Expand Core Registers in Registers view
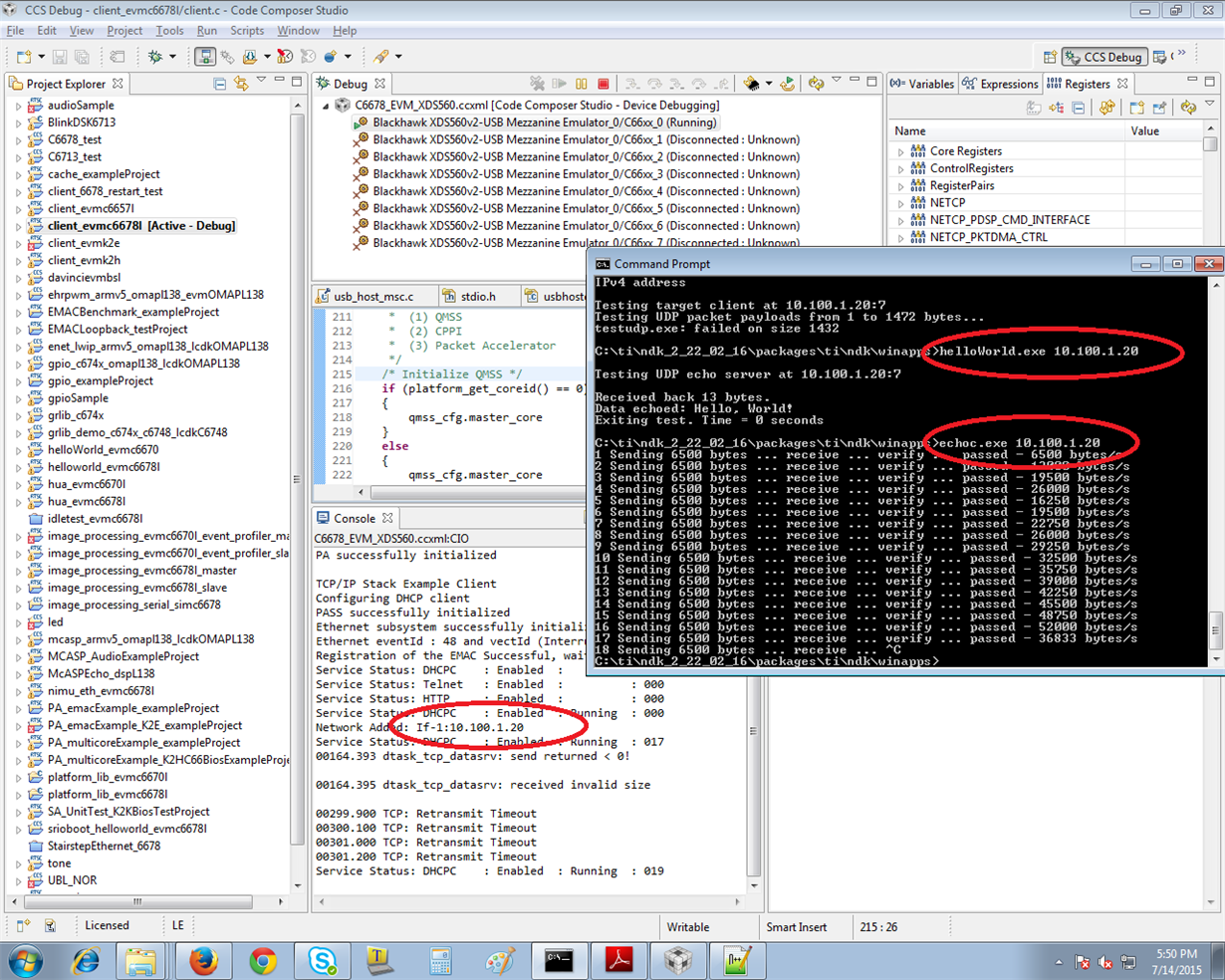The height and width of the screenshot is (980, 1225). pyautogui.click(x=901, y=152)
